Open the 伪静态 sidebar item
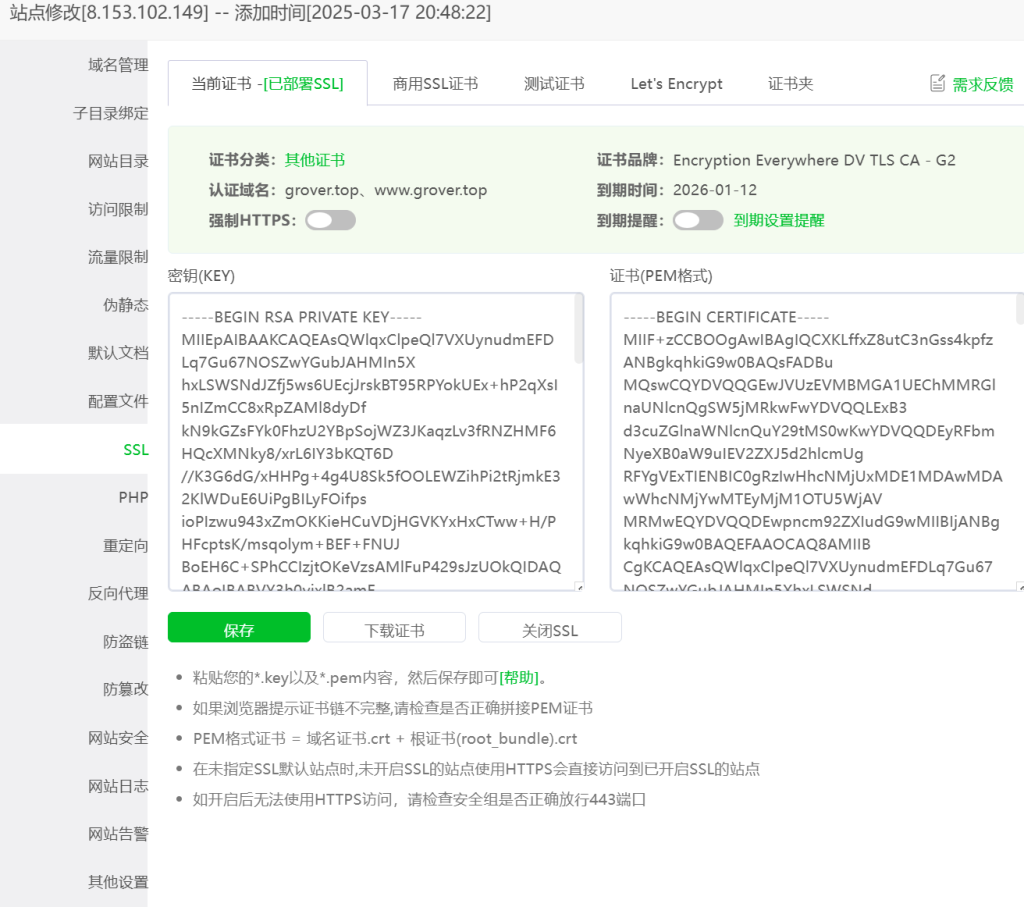 127,305
